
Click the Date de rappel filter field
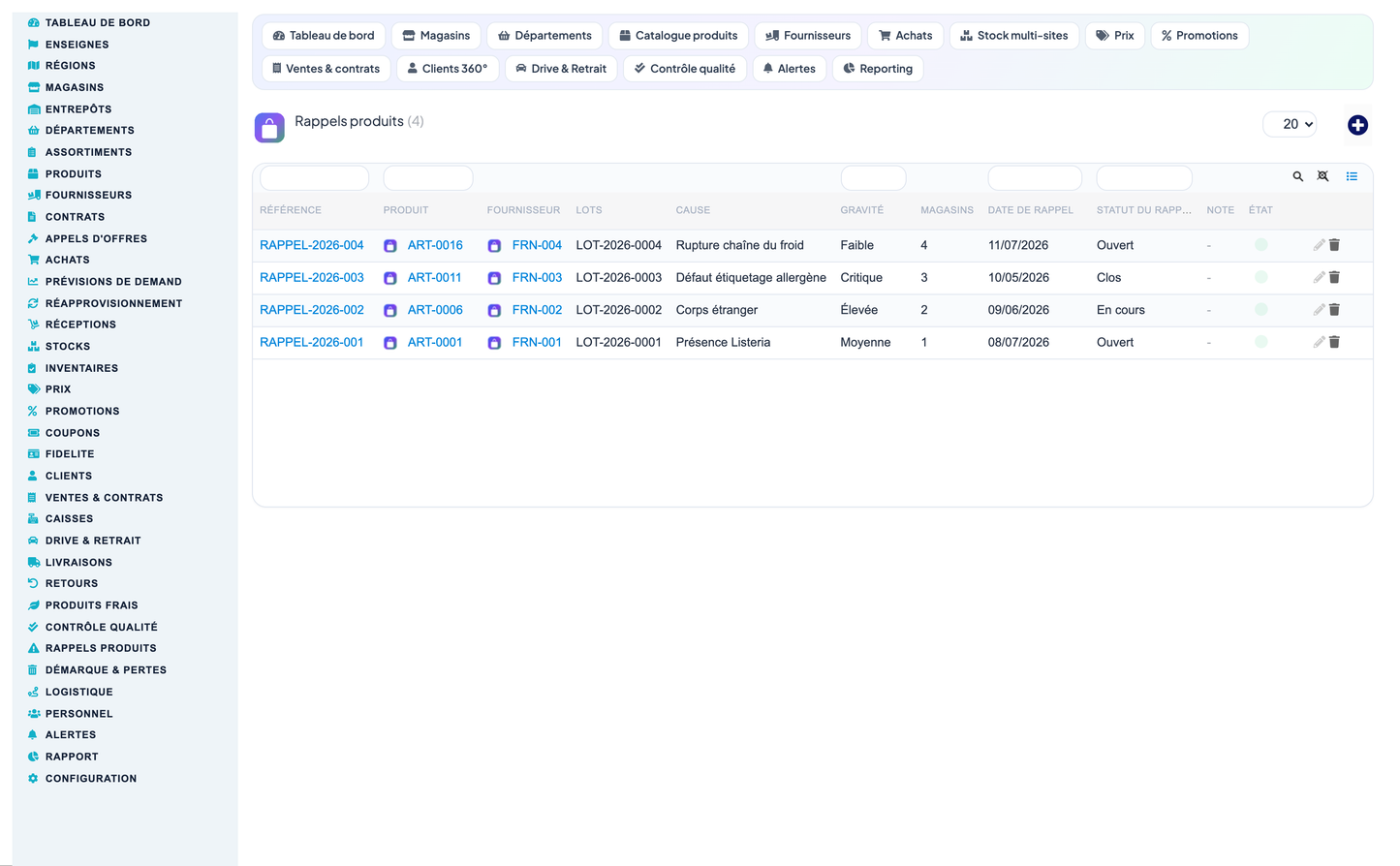pos(1035,178)
